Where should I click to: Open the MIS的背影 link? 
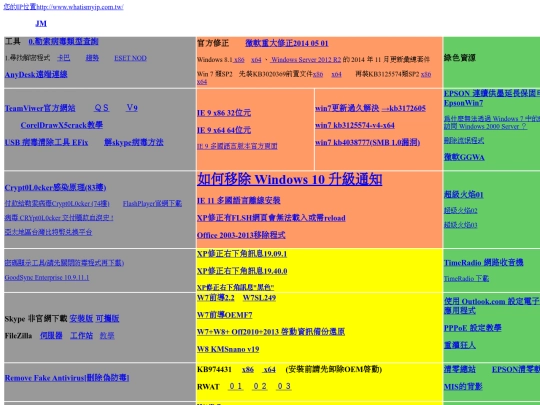463,386
